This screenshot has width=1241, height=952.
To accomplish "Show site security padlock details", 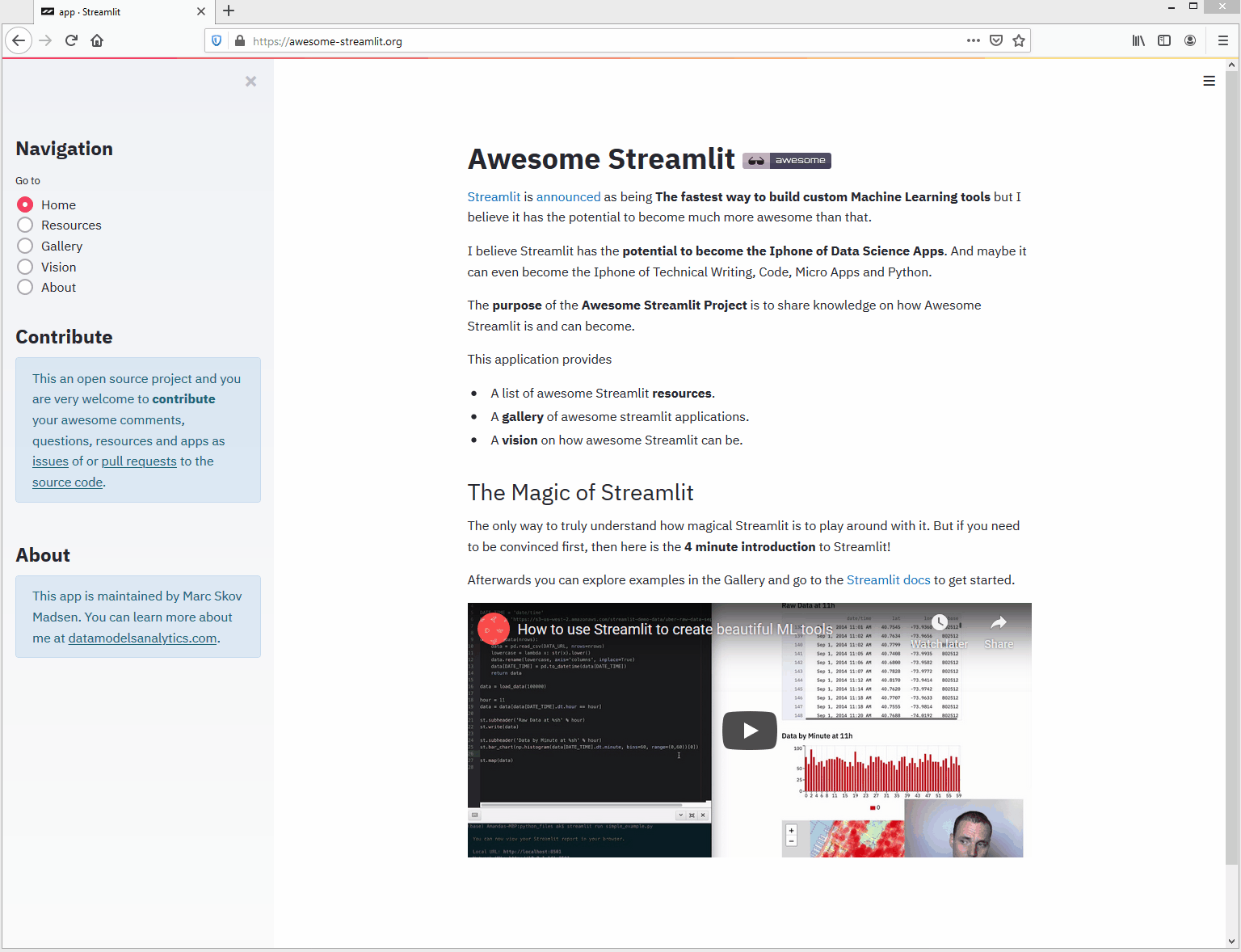I will pos(240,40).
